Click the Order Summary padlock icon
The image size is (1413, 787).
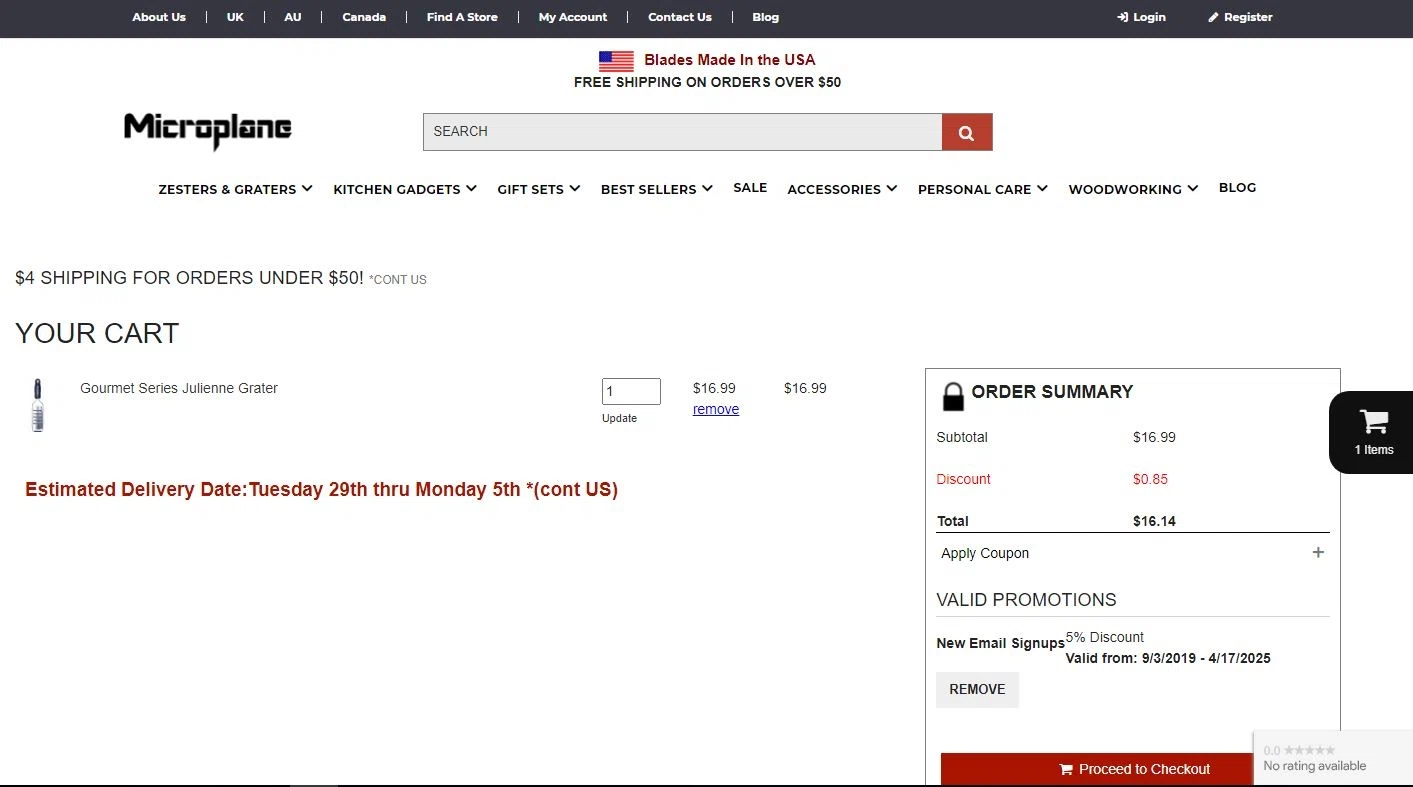pos(953,396)
